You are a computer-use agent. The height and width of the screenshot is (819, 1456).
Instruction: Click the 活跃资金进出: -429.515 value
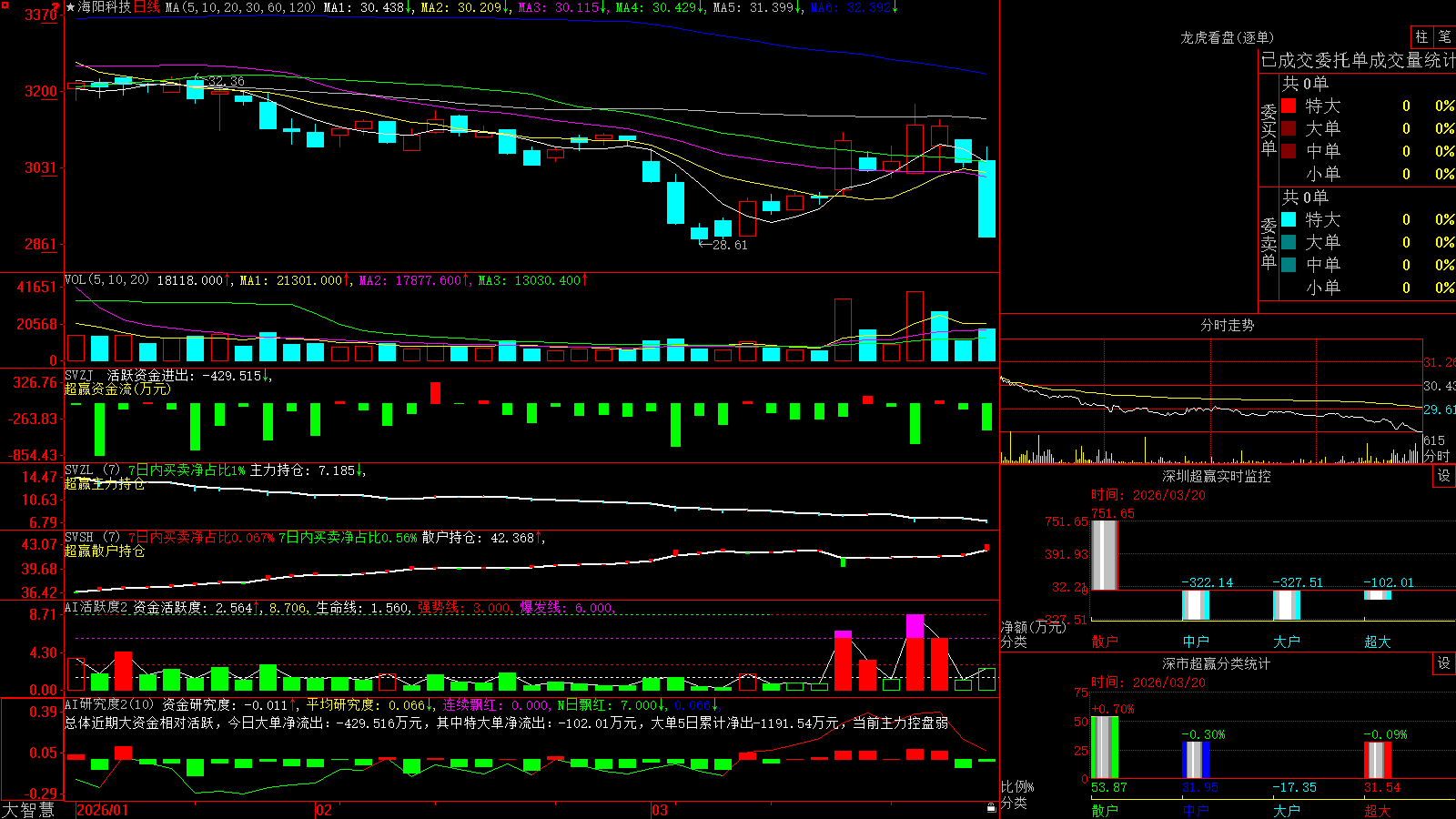[189, 375]
